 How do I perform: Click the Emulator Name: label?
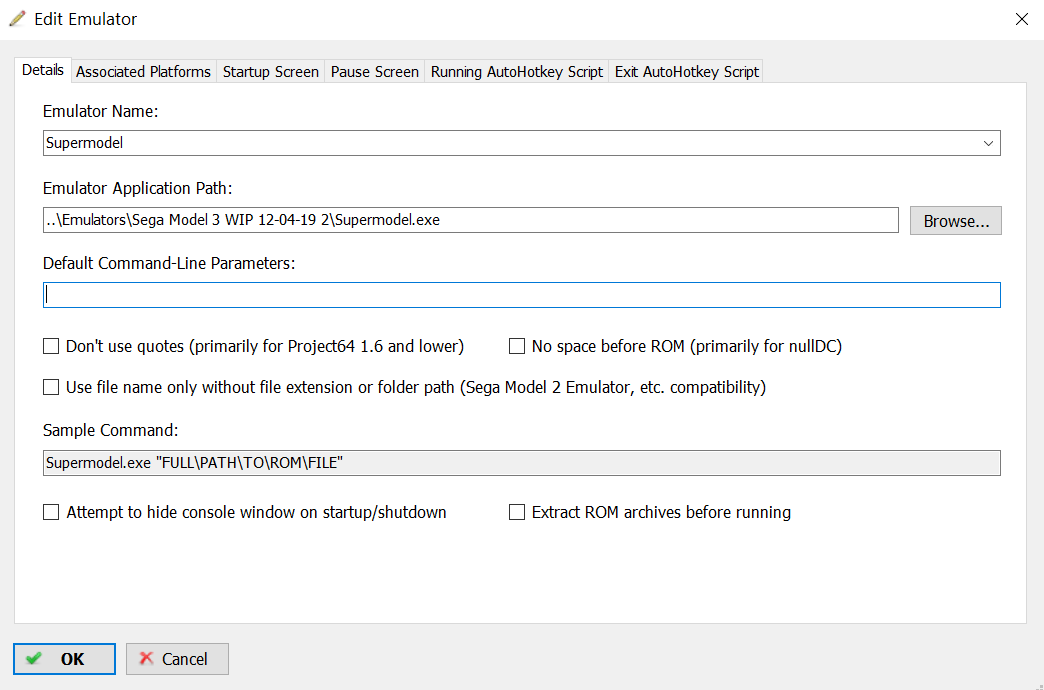101,111
